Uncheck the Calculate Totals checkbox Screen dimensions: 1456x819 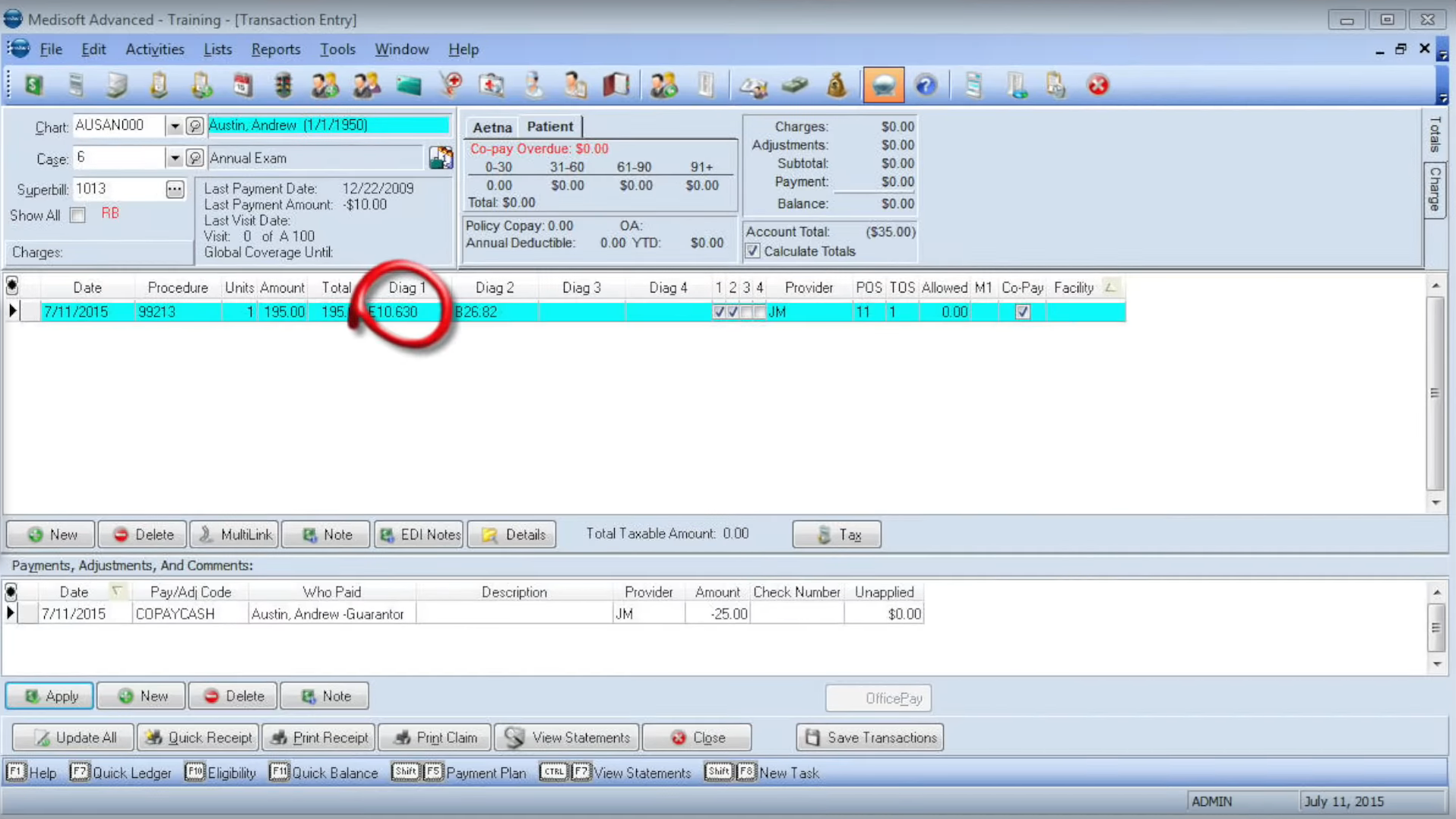click(x=752, y=251)
